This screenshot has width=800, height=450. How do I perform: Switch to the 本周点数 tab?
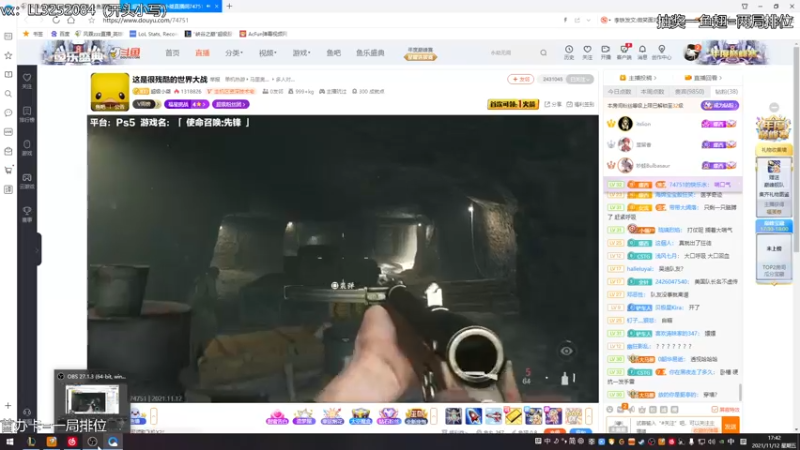click(x=653, y=92)
